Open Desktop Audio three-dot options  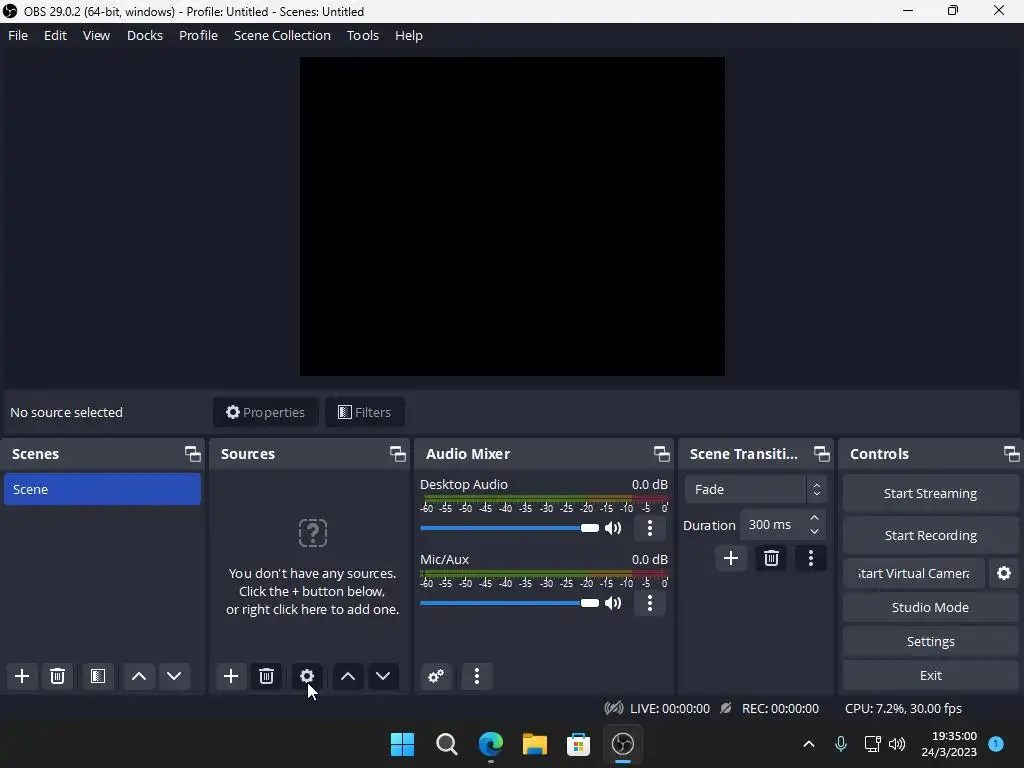(x=650, y=528)
